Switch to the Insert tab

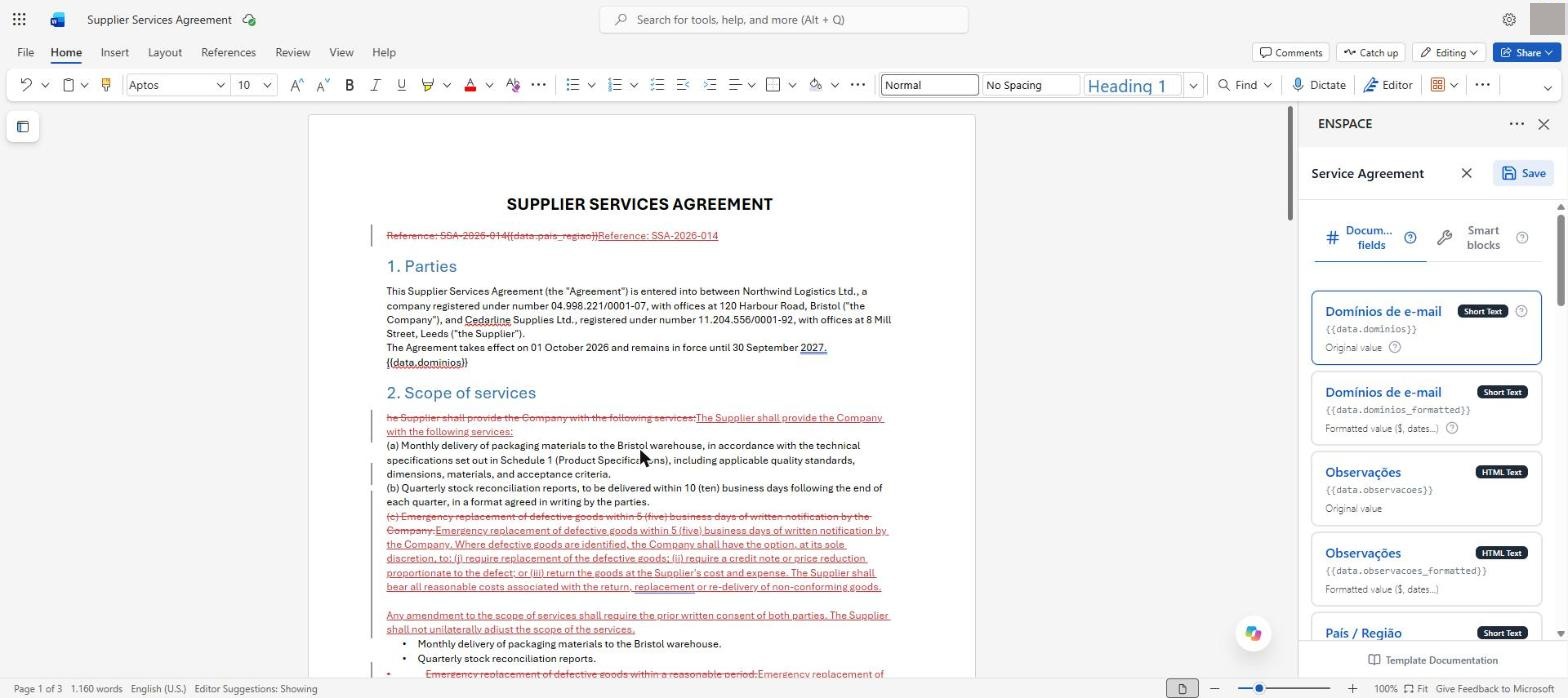[114, 52]
